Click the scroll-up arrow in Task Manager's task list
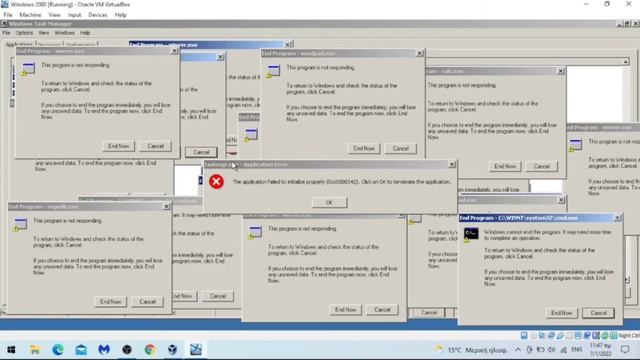Viewport: 640px width, 360px height. (626, 62)
